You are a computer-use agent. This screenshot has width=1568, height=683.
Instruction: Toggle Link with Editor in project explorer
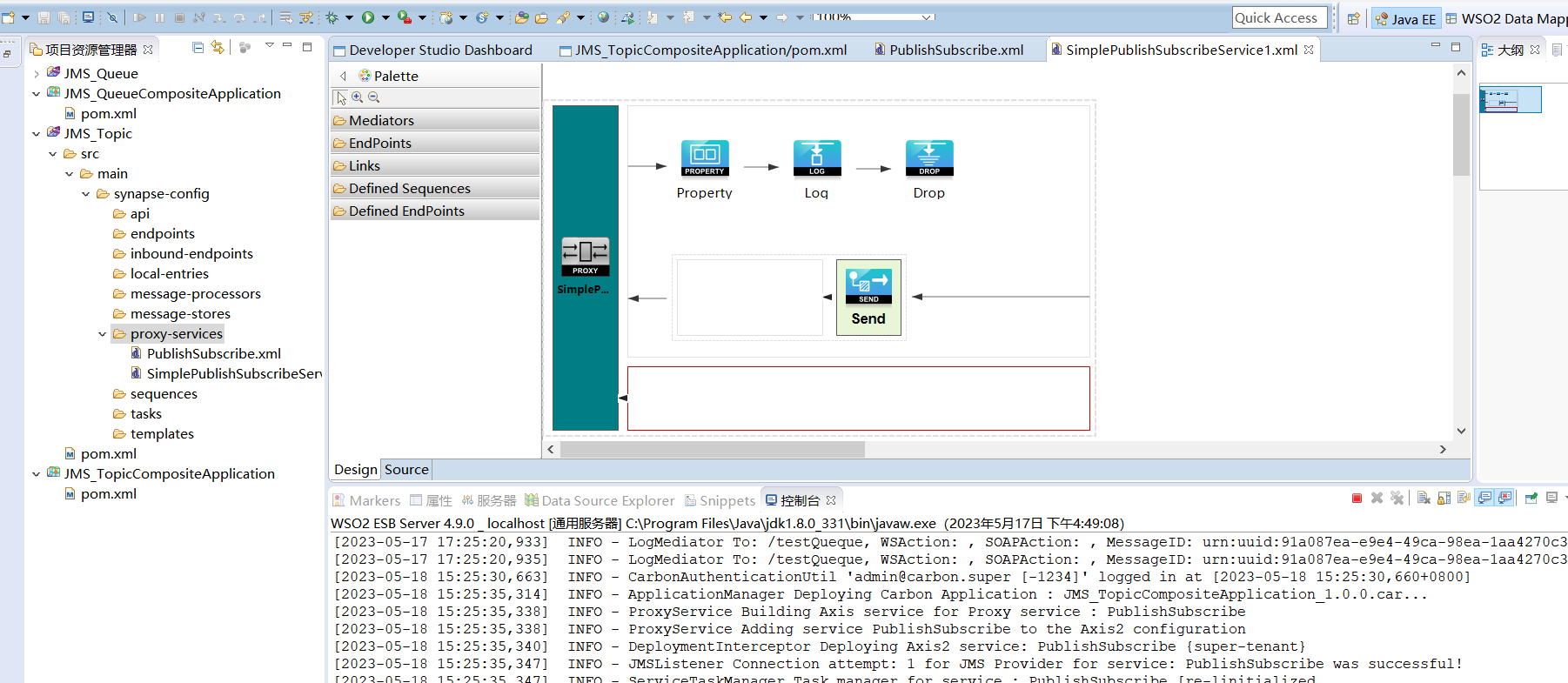218,48
